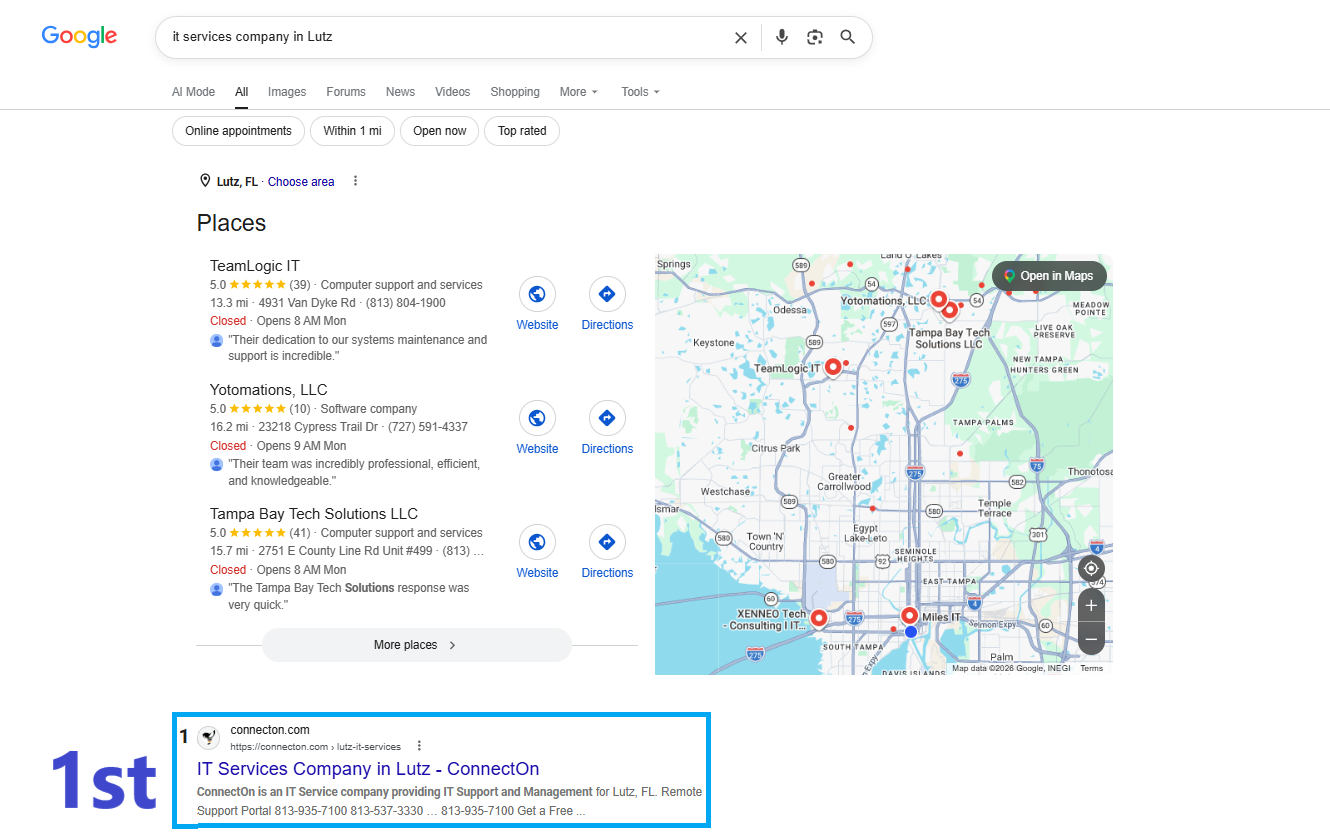
Task: Click inside the Google search box
Action: point(450,37)
